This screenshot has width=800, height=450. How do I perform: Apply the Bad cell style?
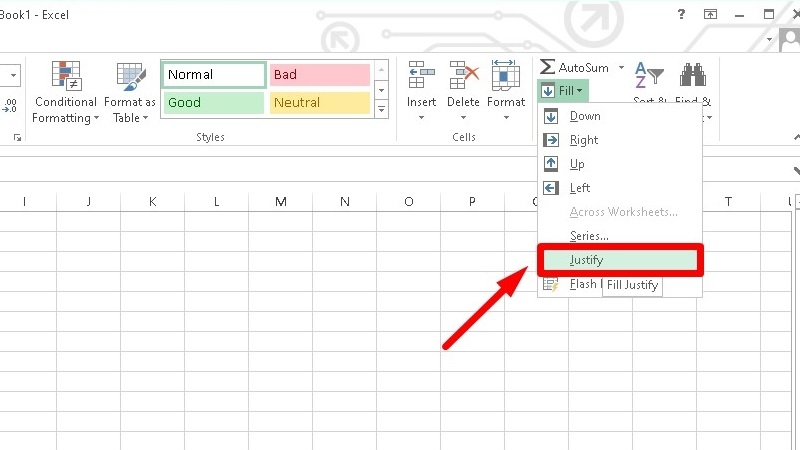coord(319,75)
